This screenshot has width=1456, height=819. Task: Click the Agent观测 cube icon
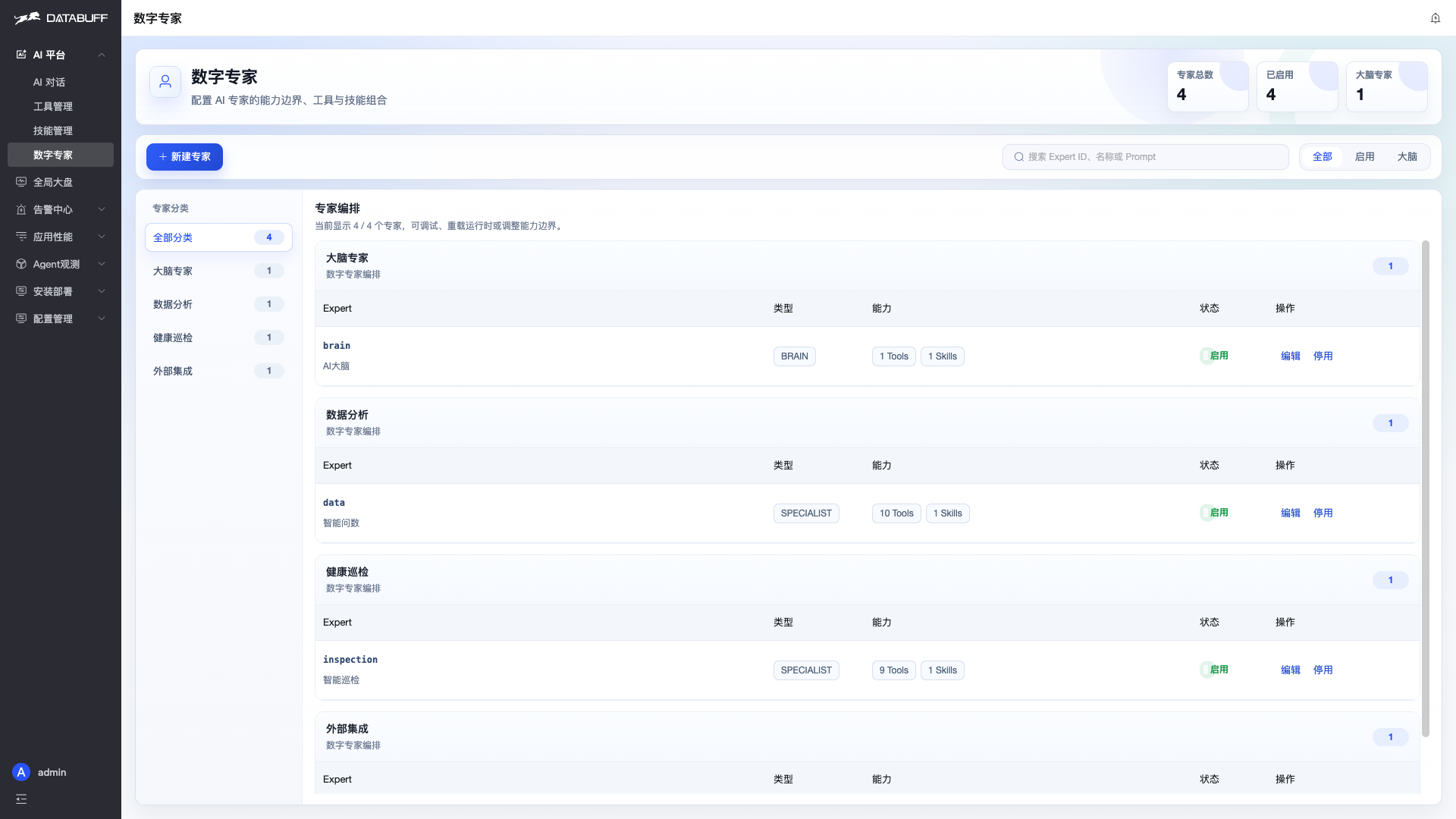[x=21, y=264]
